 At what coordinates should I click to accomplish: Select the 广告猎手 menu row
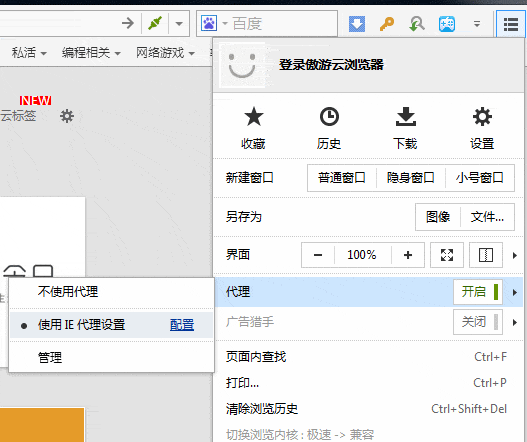[x=368, y=322]
